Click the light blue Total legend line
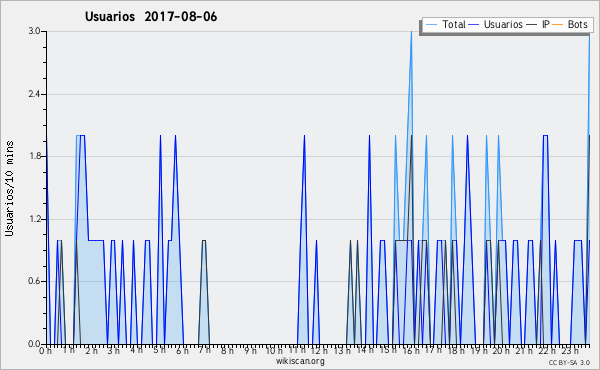Screen dimensions: 600x370 [x=431, y=25]
